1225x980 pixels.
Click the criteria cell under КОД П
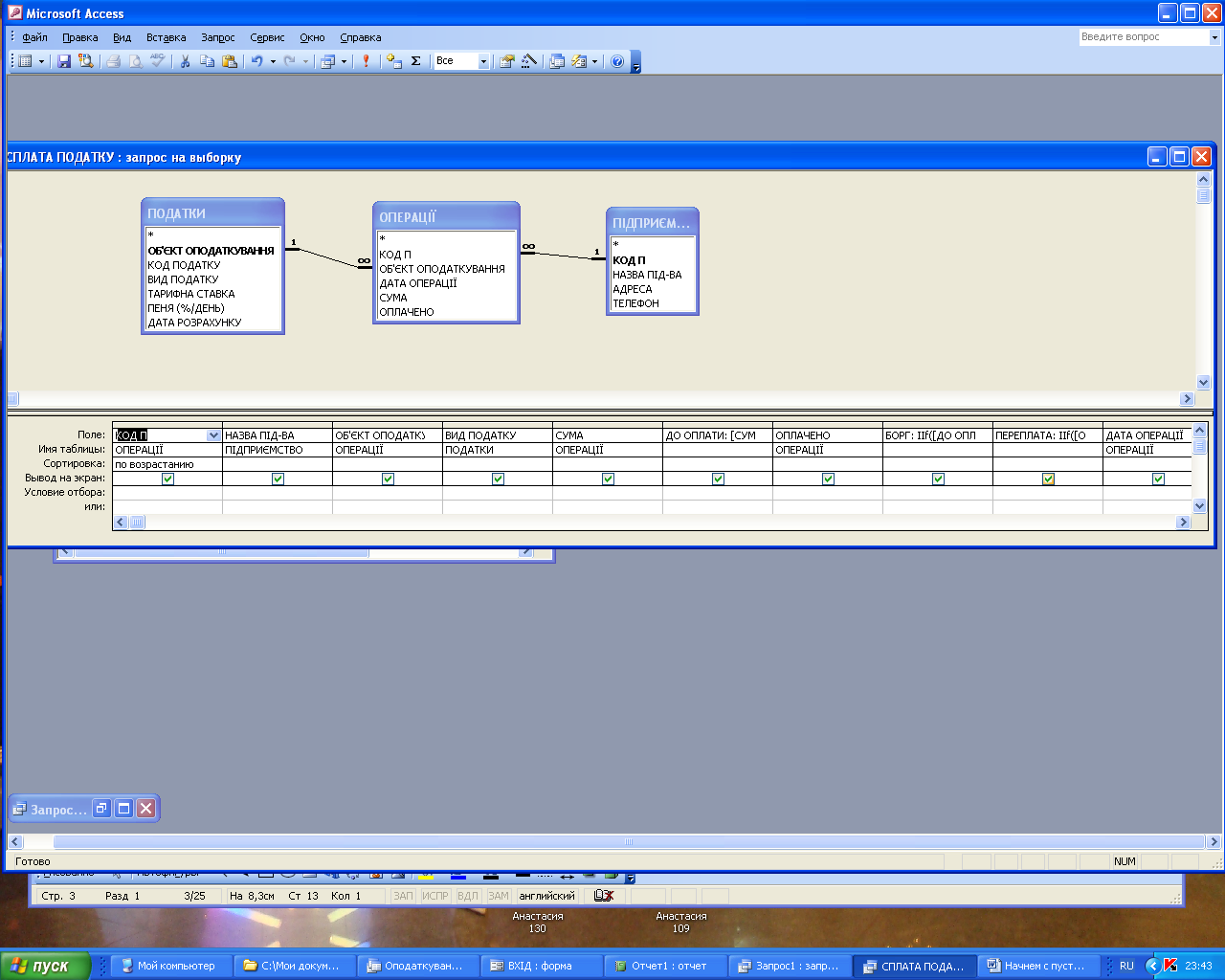tap(167, 493)
